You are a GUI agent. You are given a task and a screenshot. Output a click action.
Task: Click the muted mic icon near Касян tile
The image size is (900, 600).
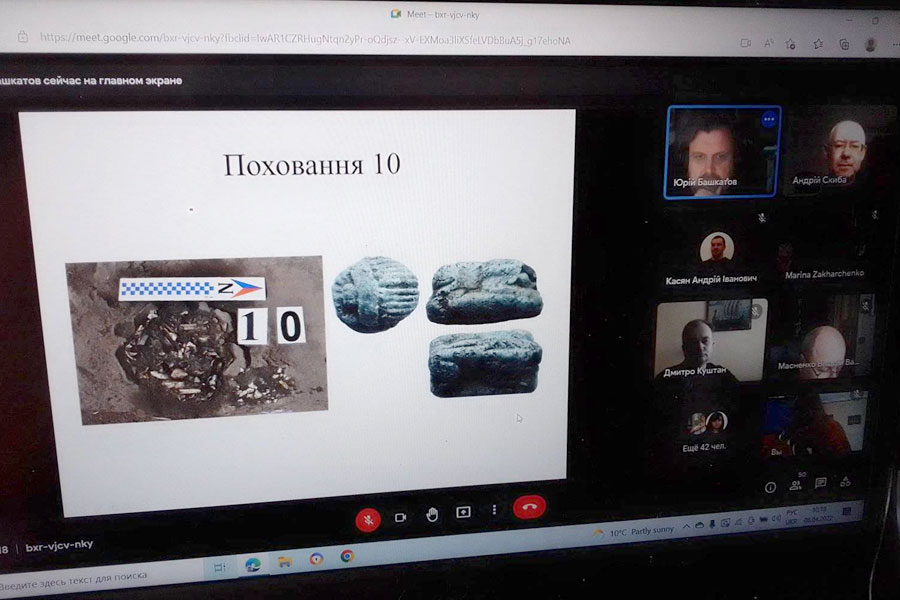(762, 218)
